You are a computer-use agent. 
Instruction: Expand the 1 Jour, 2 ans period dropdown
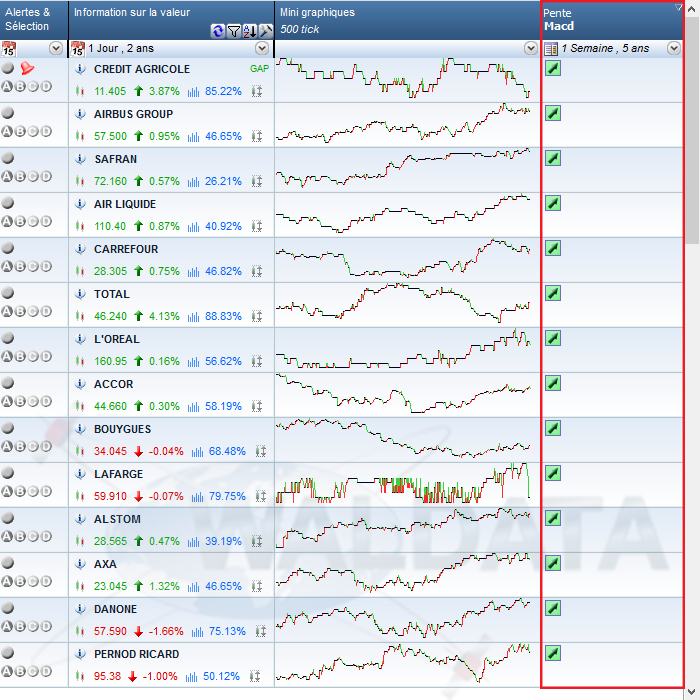point(262,48)
